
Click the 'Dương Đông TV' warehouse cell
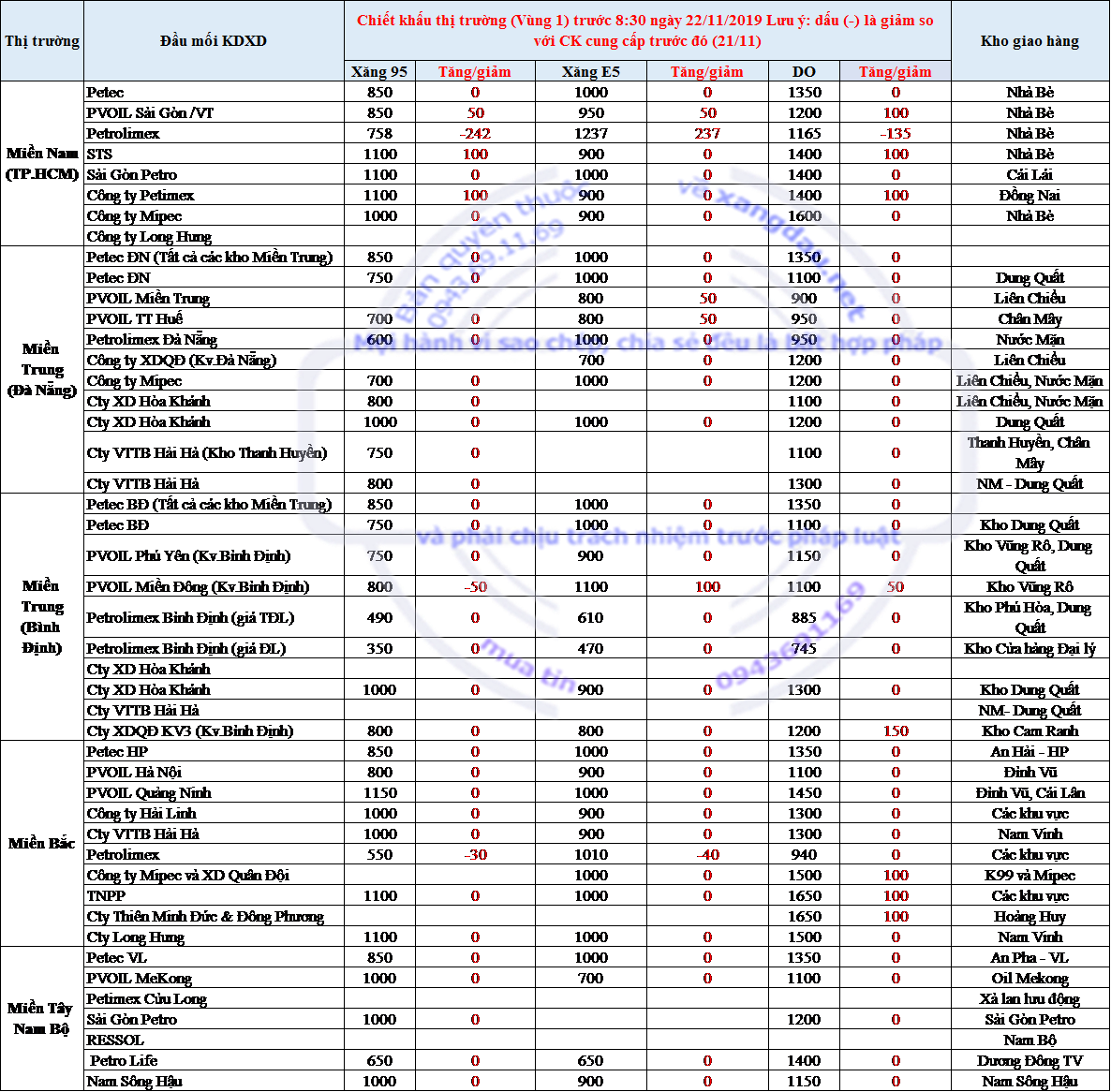(x=1030, y=1061)
